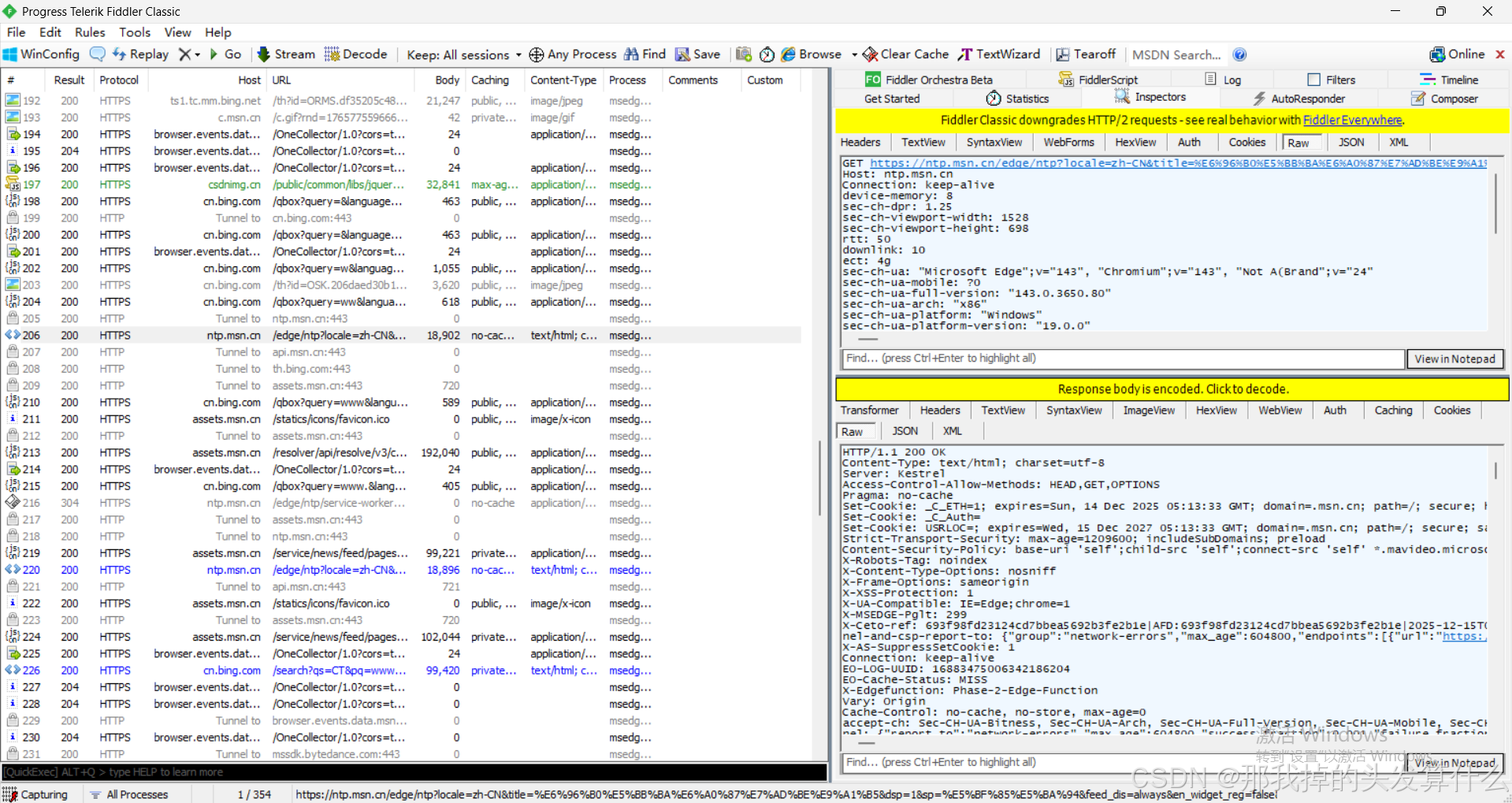Screen dimensions: 1512x803
Task: Select session 216 with 304 result
Action: coord(402,503)
